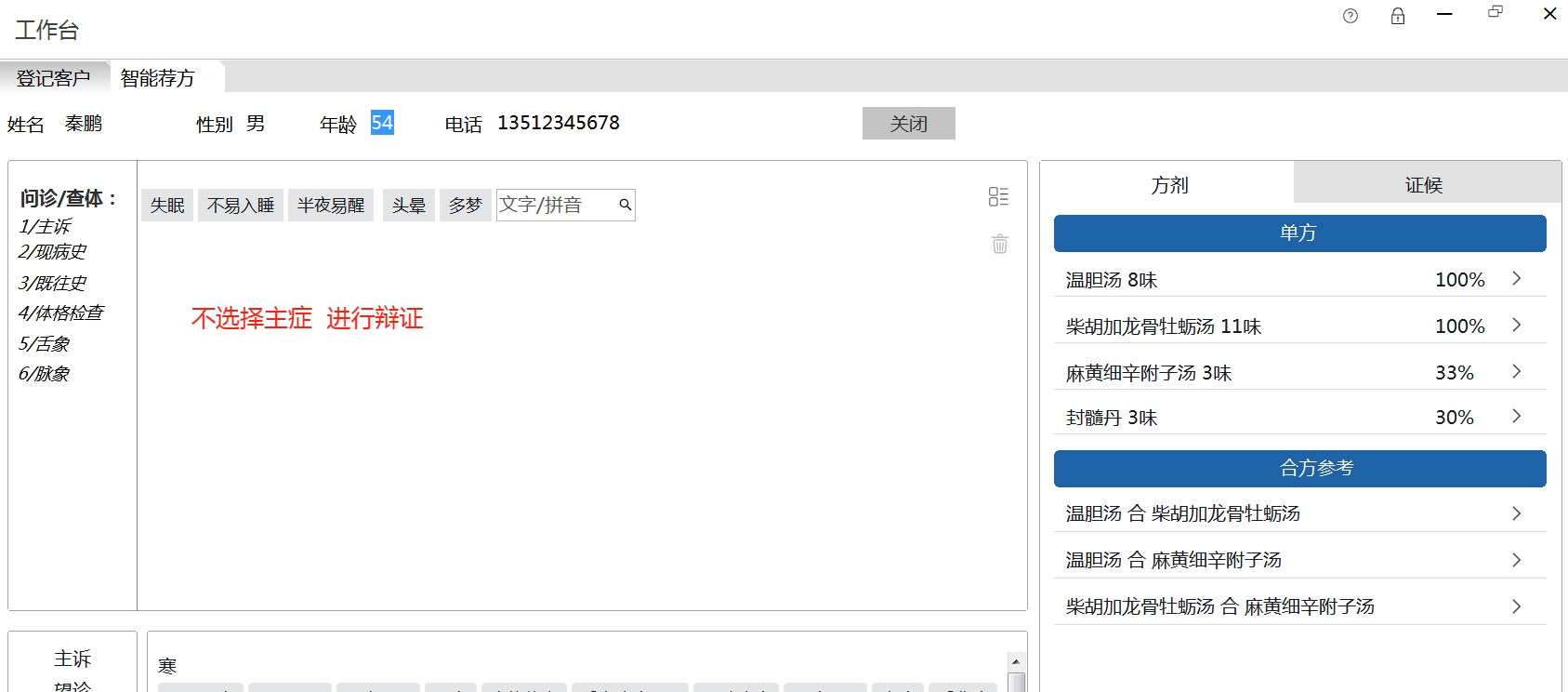The width and height of the screenshot is (1568, 692).
Task: Click the search magnifier icon
Action: 626,205
